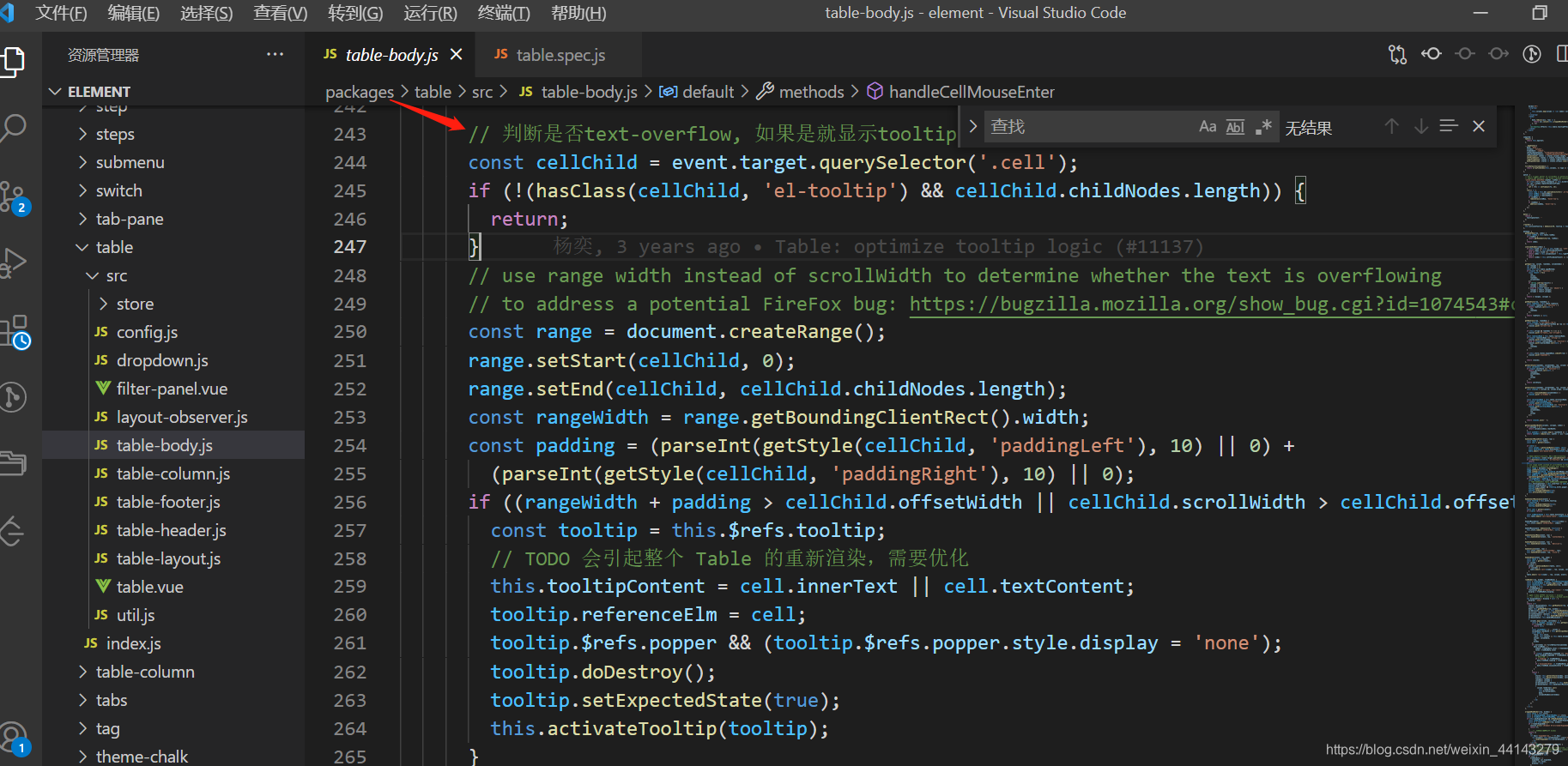Click line number 247 in the gutter

[350, 247]
